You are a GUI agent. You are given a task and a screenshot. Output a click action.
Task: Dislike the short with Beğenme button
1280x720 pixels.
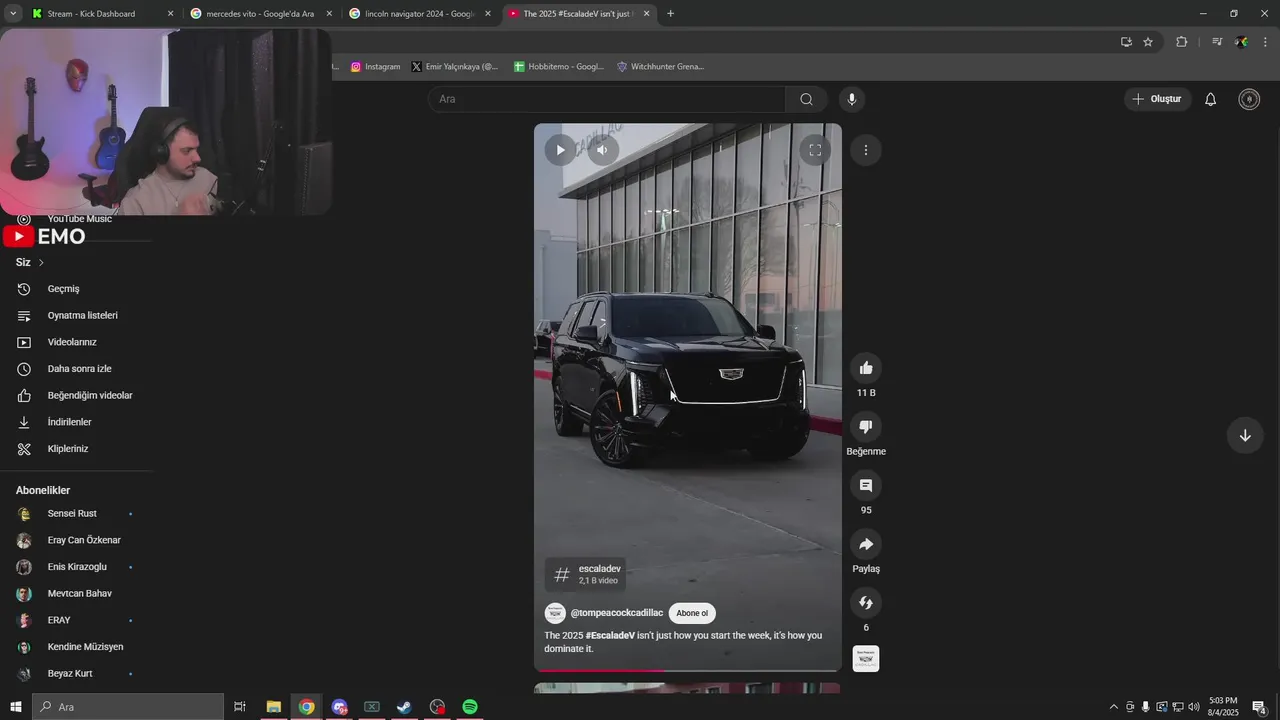pyautogui.click(x=866, y=427)
